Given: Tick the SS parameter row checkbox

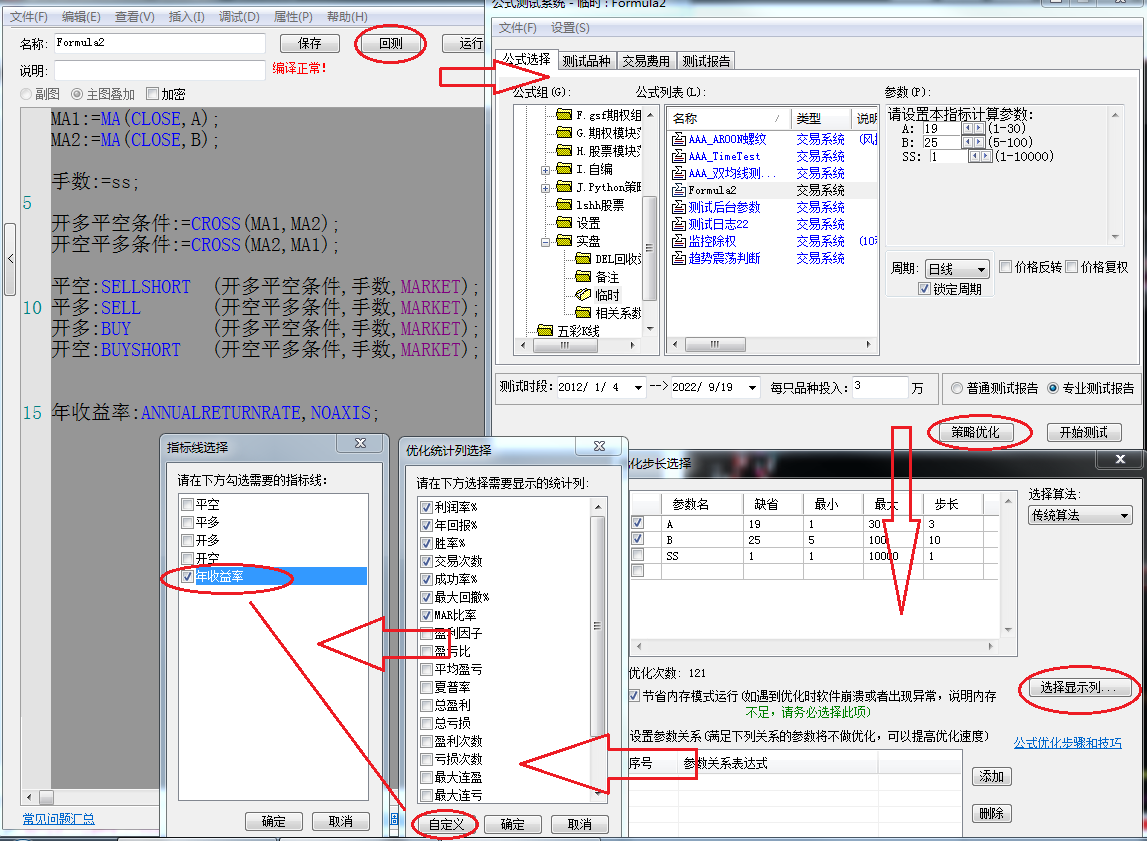Looking at the screenshot, I should click(638, 555).
